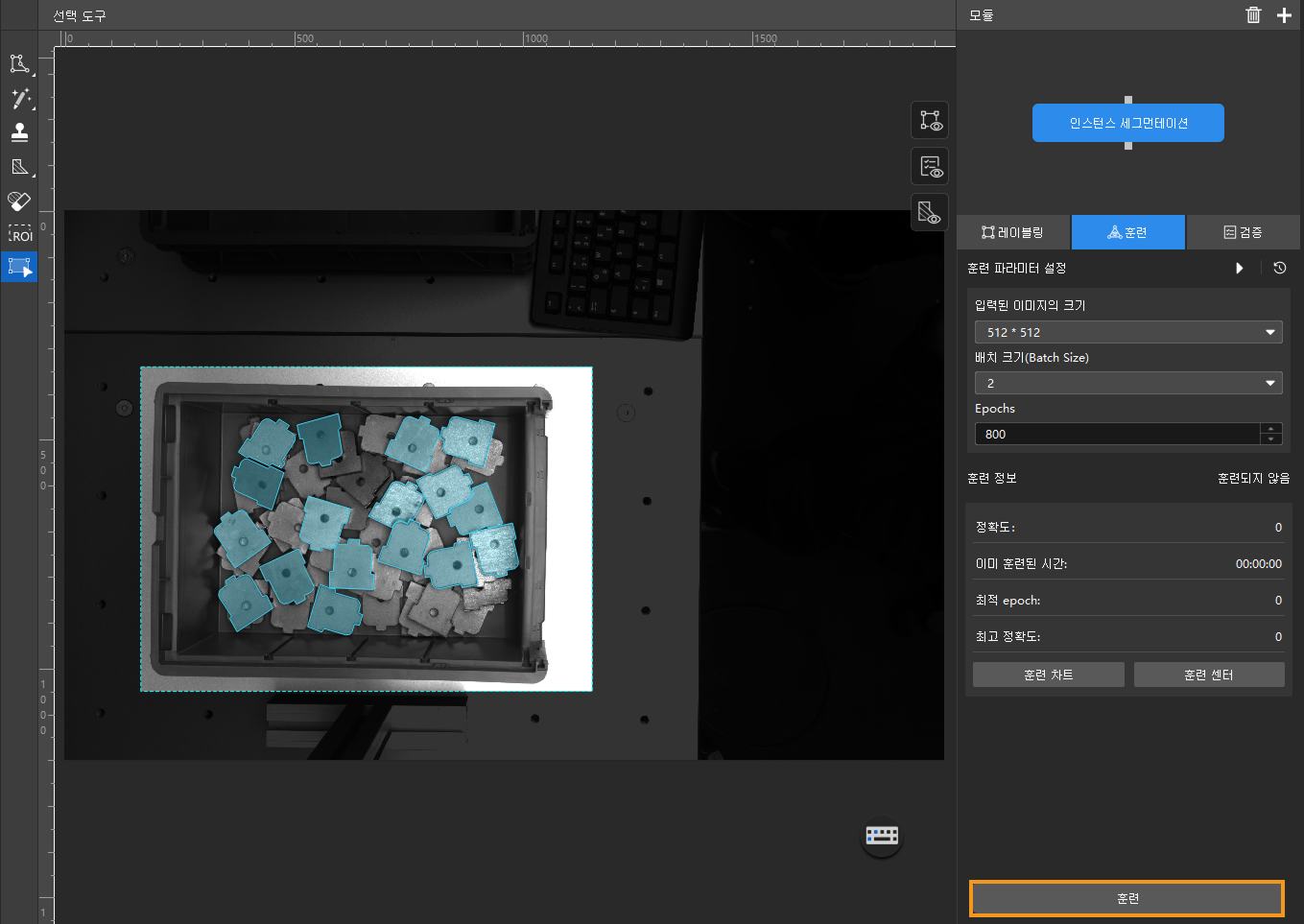Click the 최고 정확도: label

[x=1008, y=636]
